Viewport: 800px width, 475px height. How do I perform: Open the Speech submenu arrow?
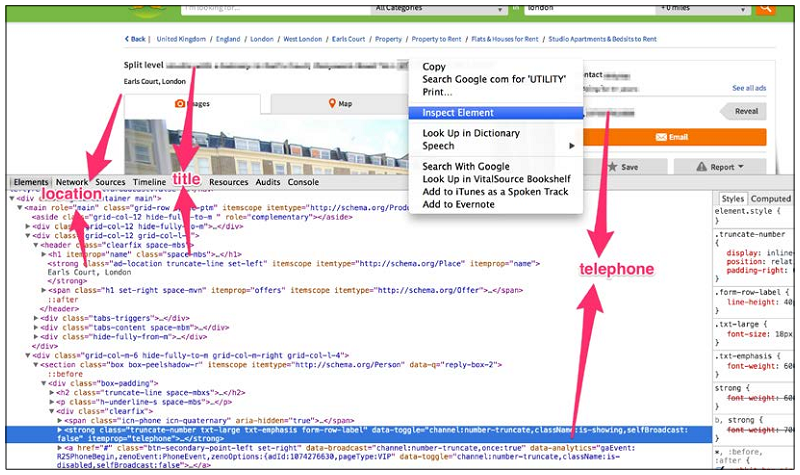pyautogui.click(x=572, y=146)
